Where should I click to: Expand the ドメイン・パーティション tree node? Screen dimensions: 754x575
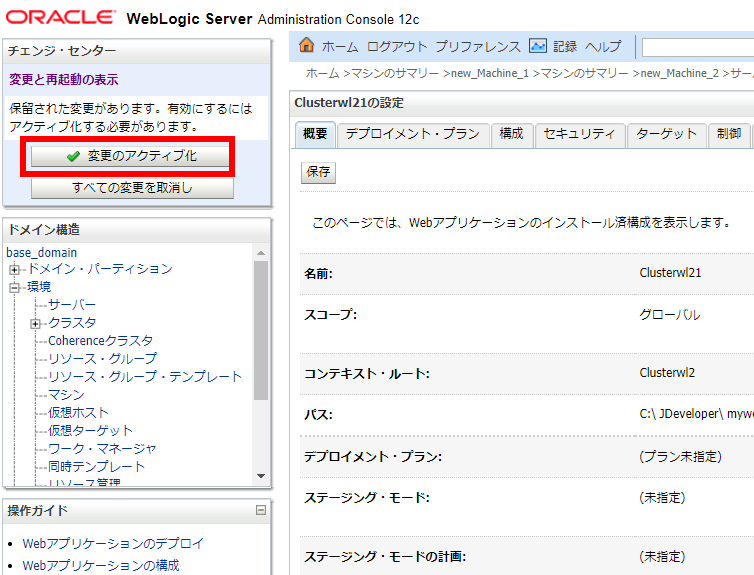[15, 269]
